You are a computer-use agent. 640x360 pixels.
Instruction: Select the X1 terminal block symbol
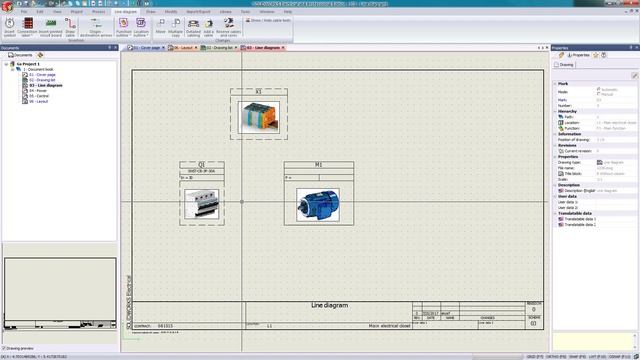pos(259,114)
